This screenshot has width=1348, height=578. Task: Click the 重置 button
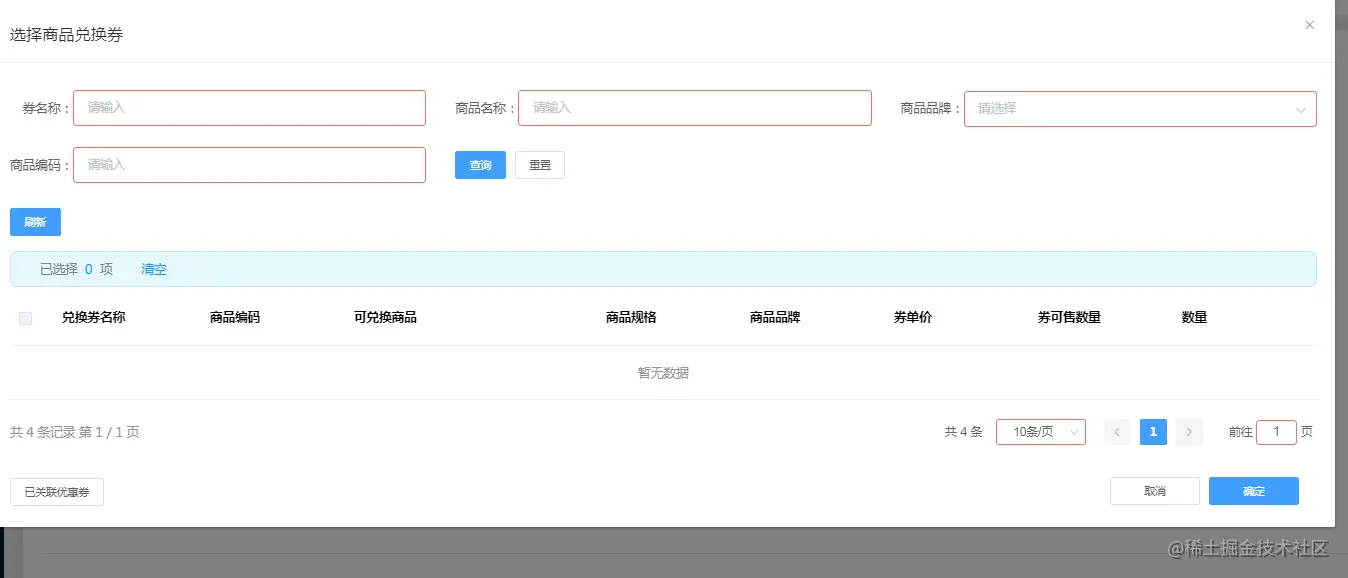540,165
